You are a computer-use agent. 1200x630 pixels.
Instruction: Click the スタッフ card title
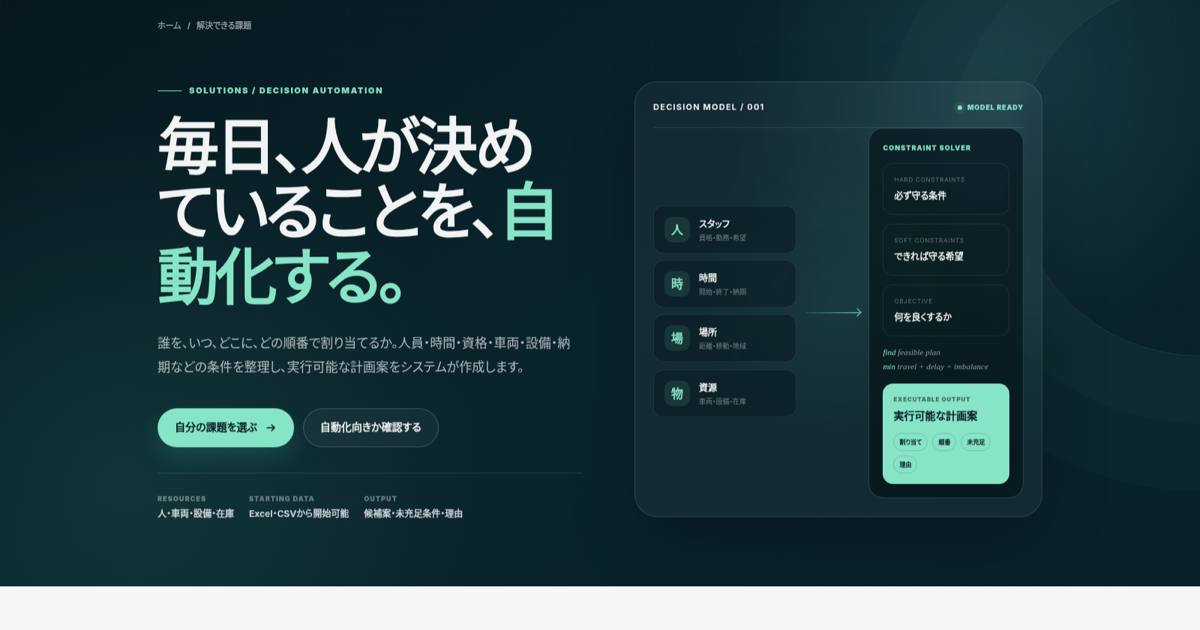click(x=714, y=223)
